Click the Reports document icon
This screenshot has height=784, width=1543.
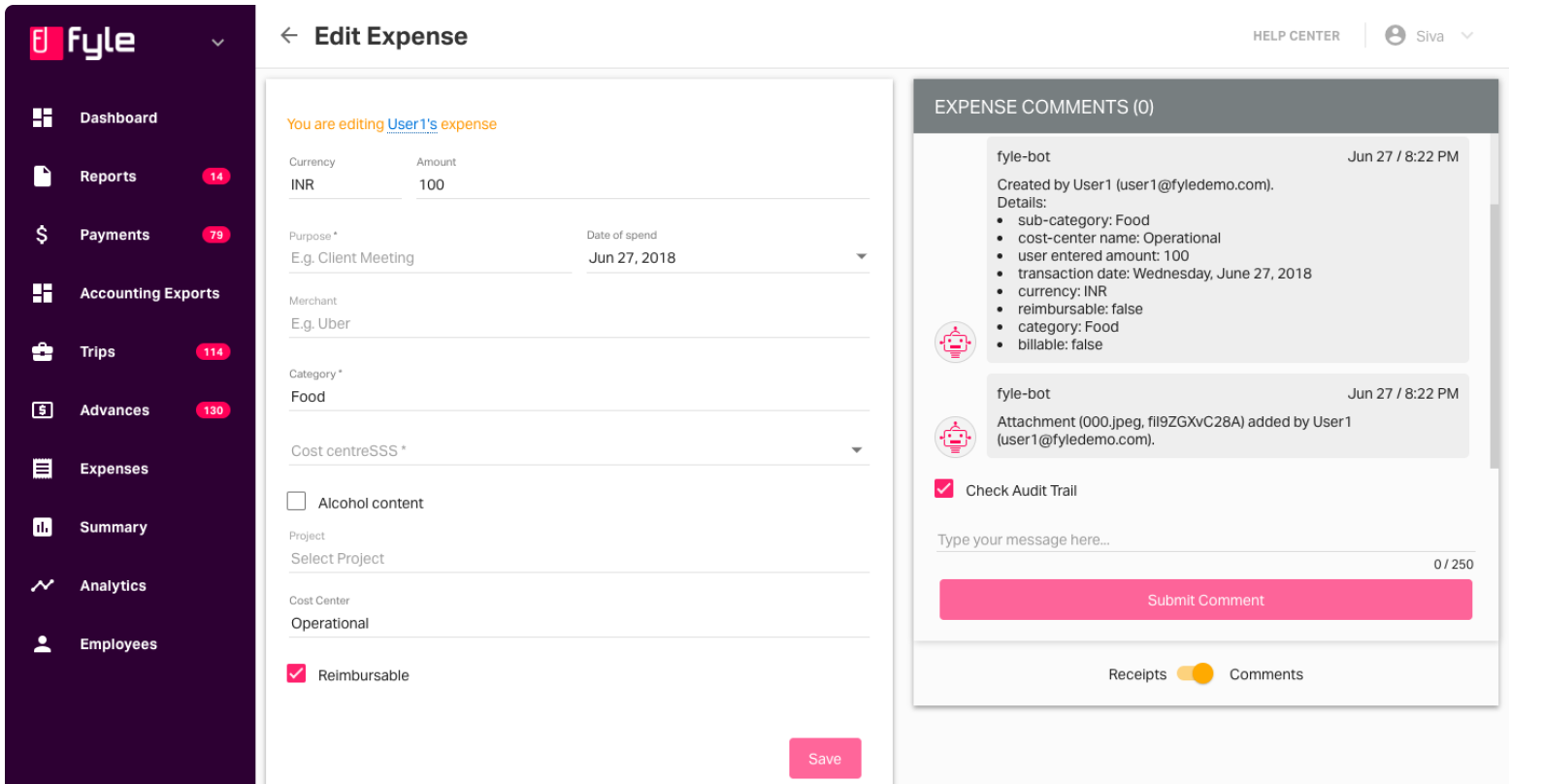tap(43, 176)
